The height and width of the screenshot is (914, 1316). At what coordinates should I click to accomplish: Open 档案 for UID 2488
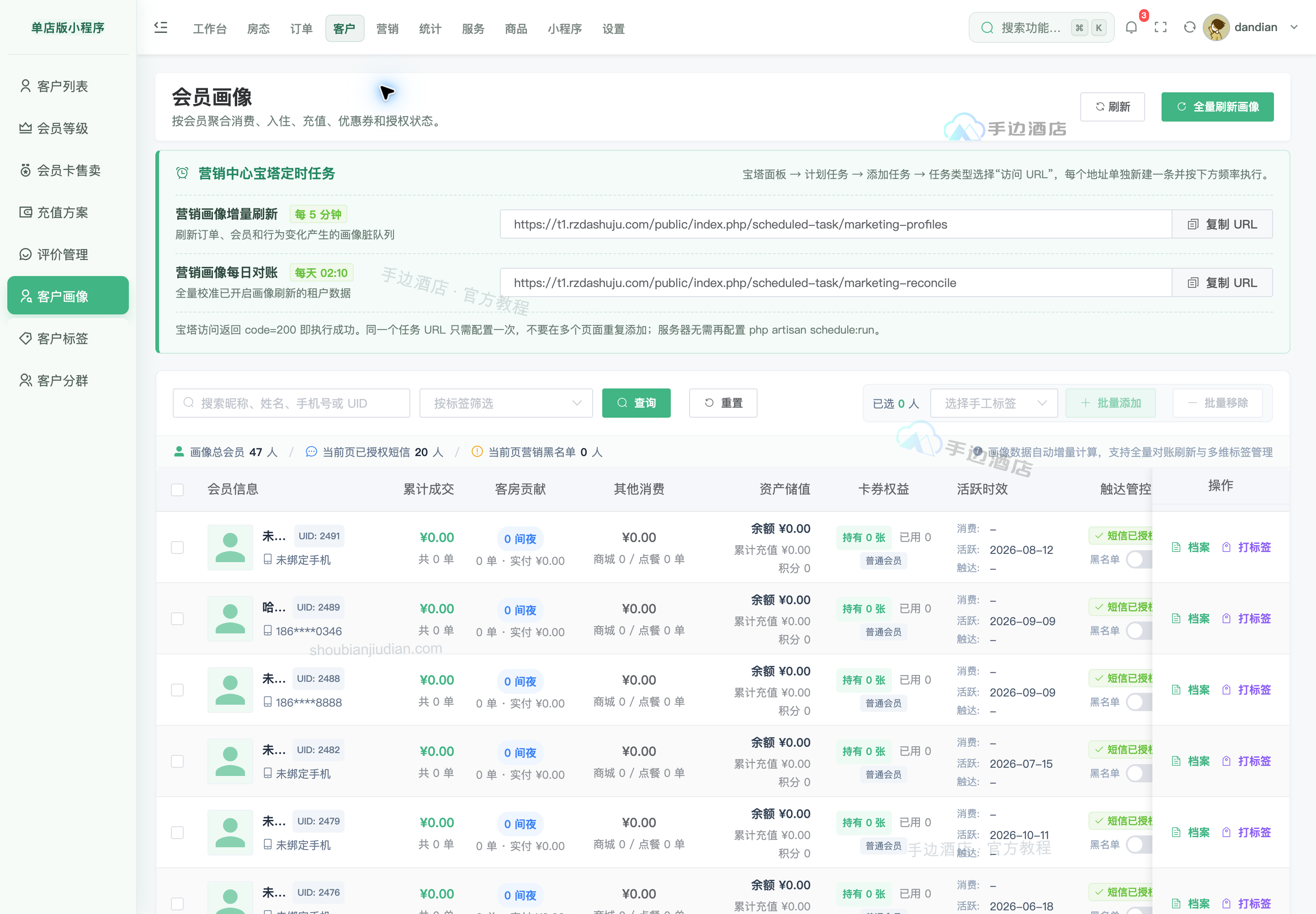[1191, 690]
